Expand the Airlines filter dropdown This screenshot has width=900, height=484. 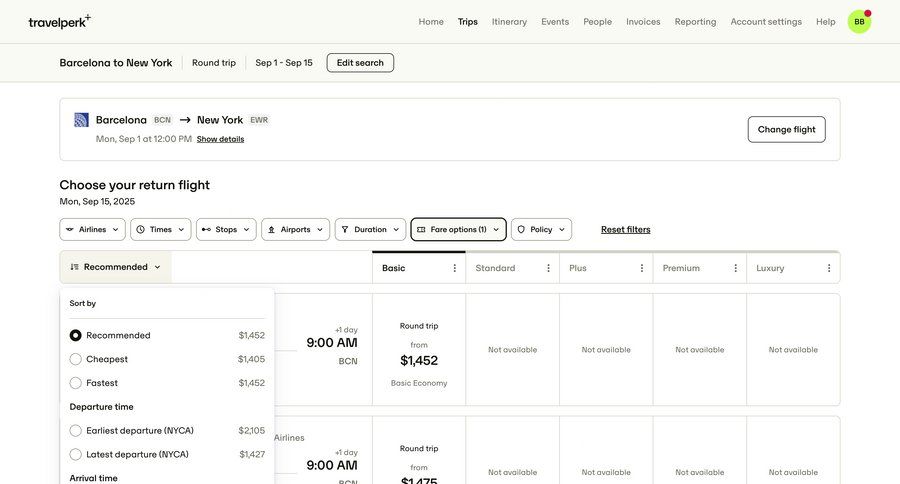point(92,230)
